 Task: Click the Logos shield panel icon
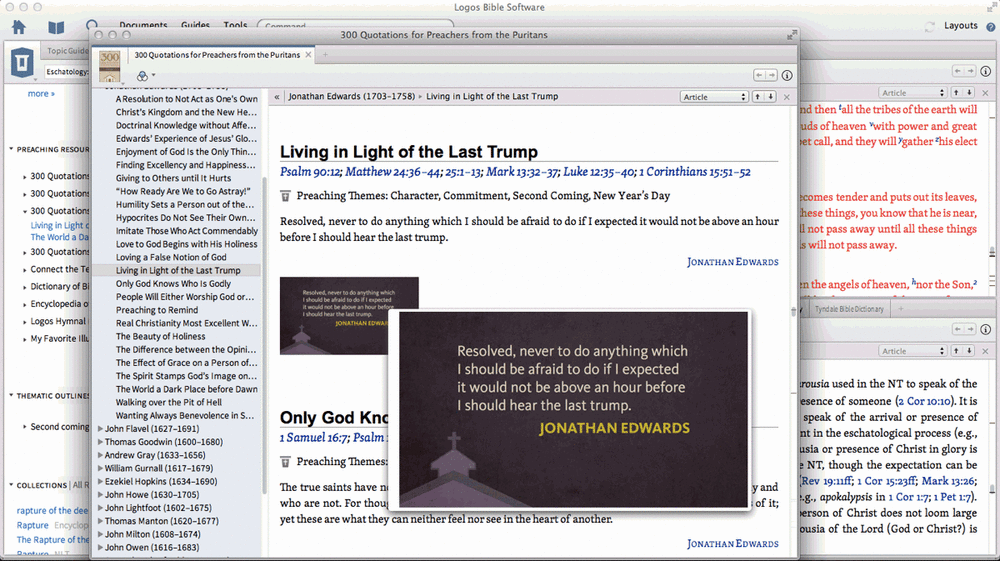tap(22, 62)
